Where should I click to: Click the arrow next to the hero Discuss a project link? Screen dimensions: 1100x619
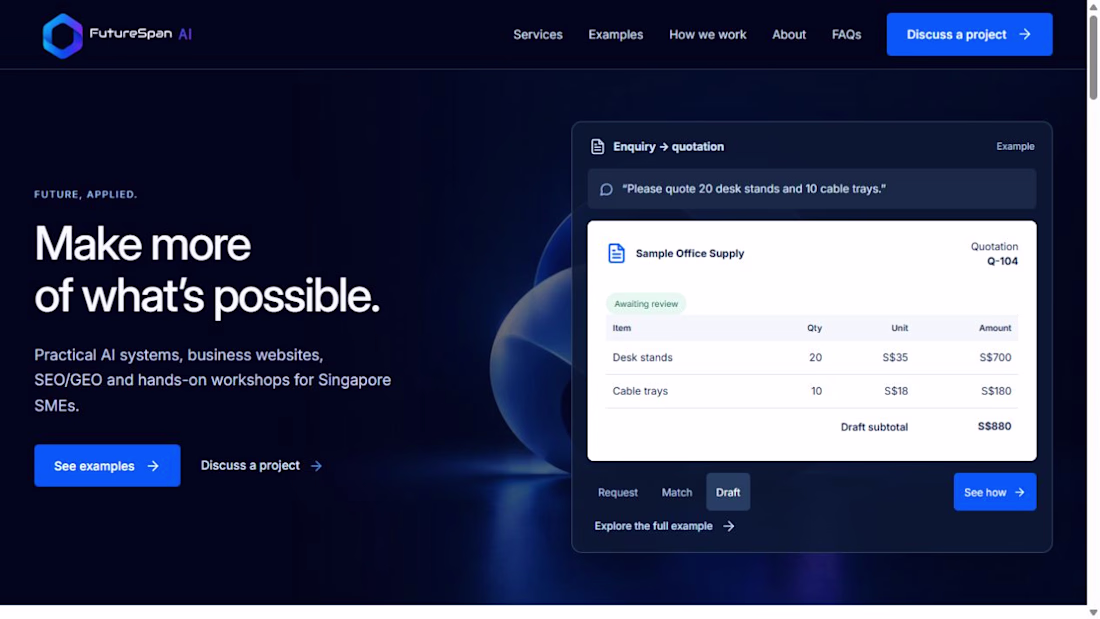click(316, 466)
